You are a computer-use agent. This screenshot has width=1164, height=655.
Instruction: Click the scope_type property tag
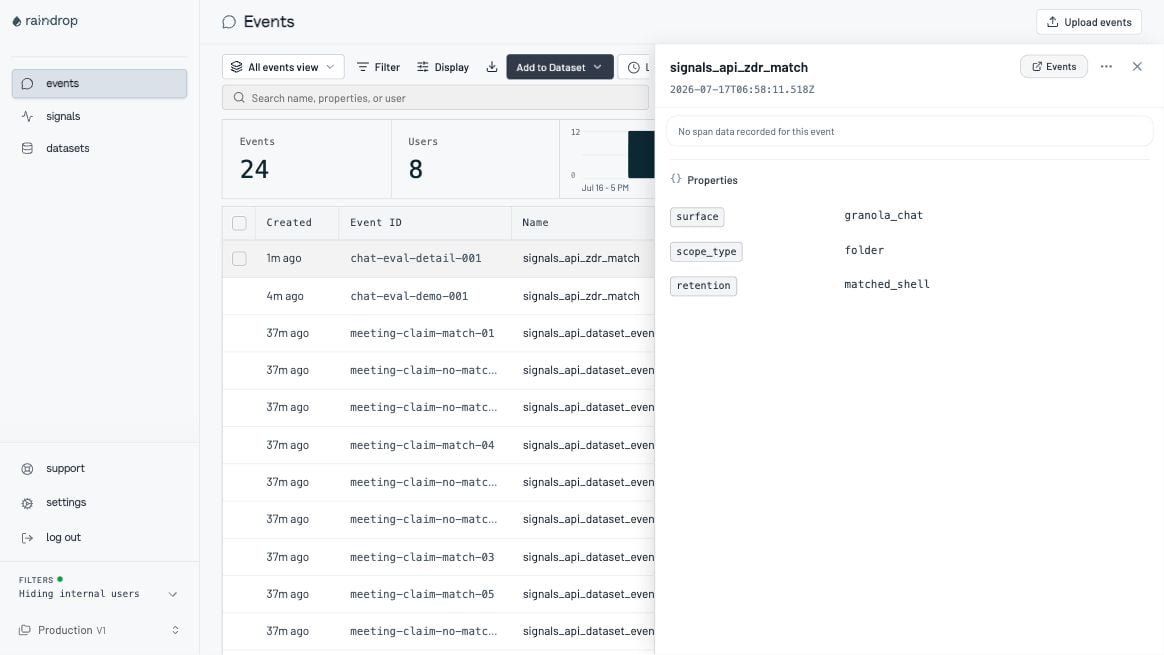[x=706, y=251]
